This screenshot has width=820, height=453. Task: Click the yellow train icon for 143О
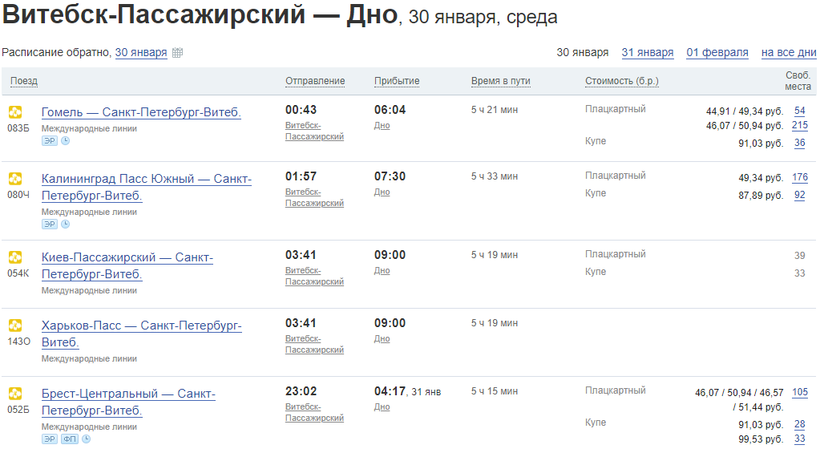pyautogui.click(x=15, y=325)
